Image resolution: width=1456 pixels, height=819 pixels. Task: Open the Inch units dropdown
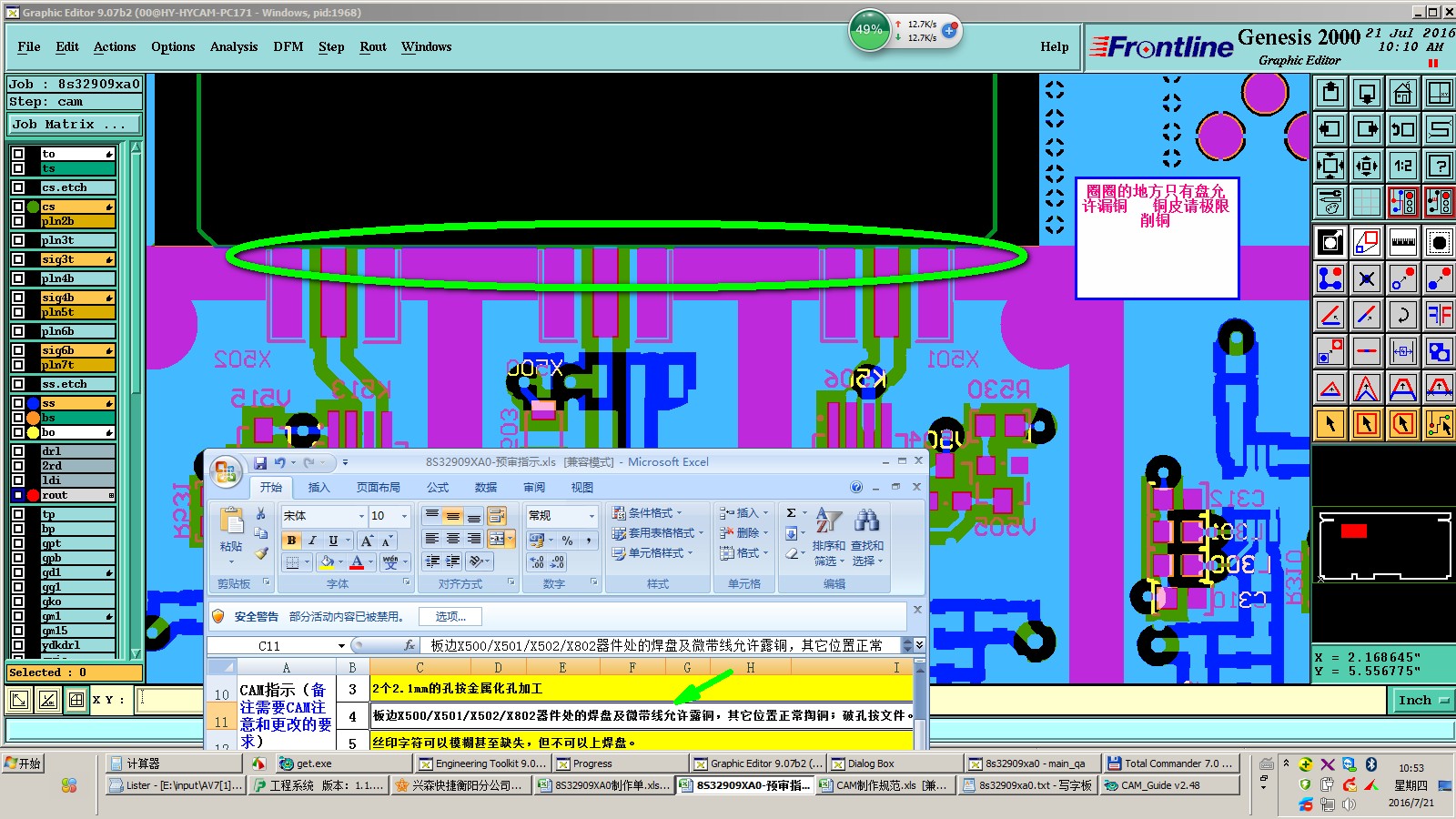[1422, 700]
